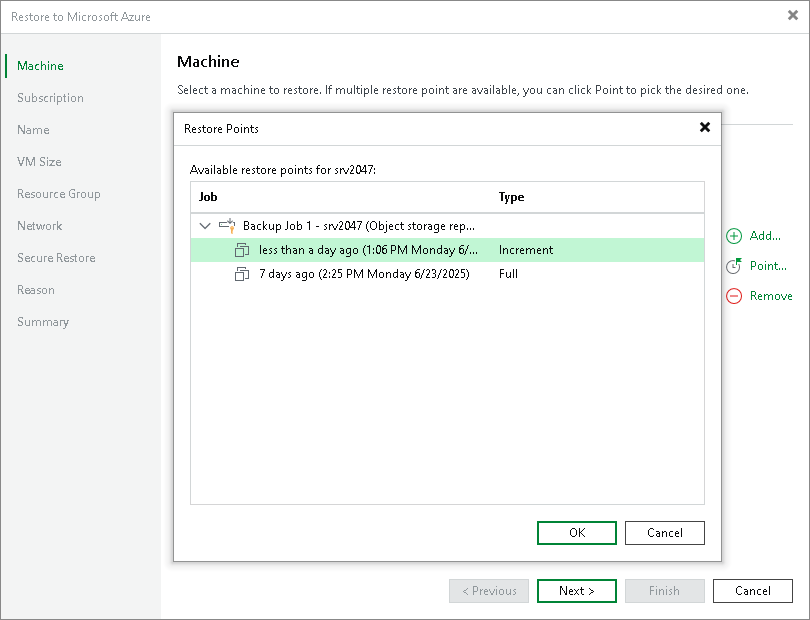The image size is (810, 620).
Task: Click the Full type cell
Action: coord(508,274)
